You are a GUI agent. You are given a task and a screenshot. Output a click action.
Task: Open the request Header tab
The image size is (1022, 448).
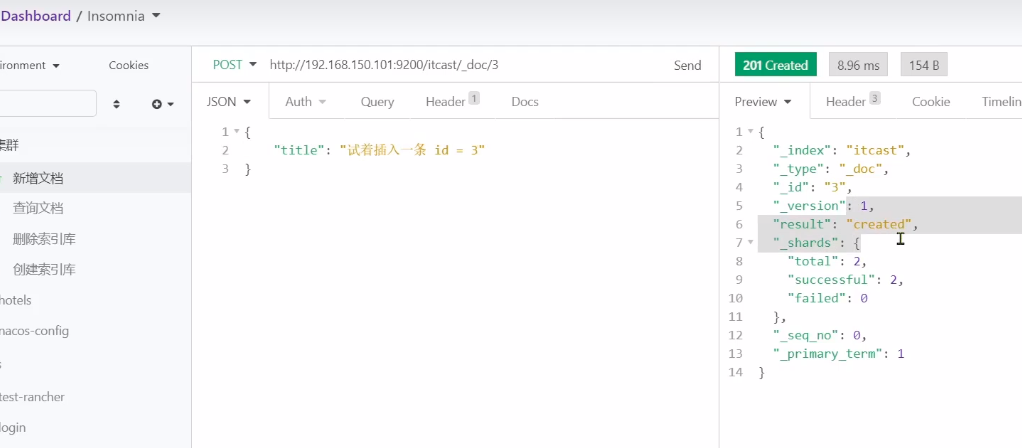click(x=451, y=101)
